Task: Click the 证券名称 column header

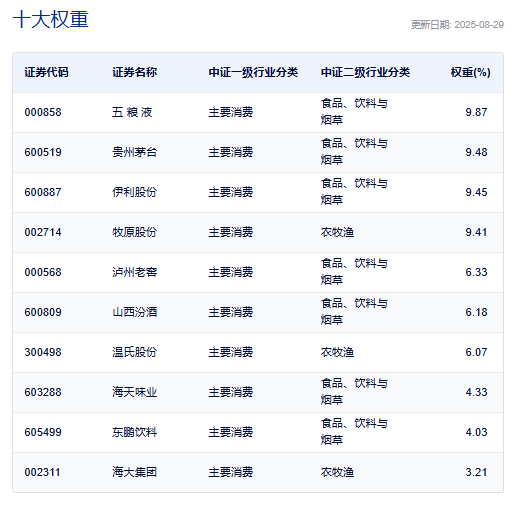Action: coord(134,72)
